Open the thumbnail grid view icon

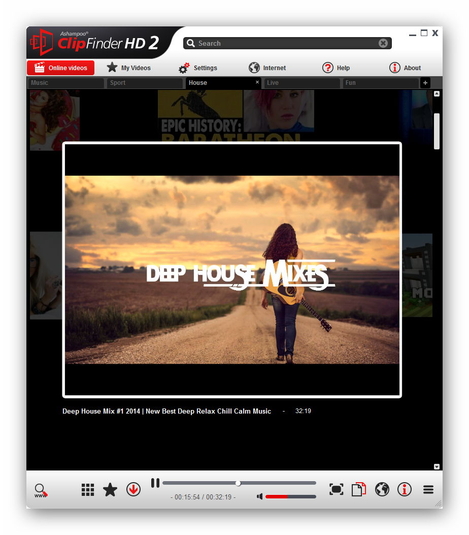click(x=88, y=490)
